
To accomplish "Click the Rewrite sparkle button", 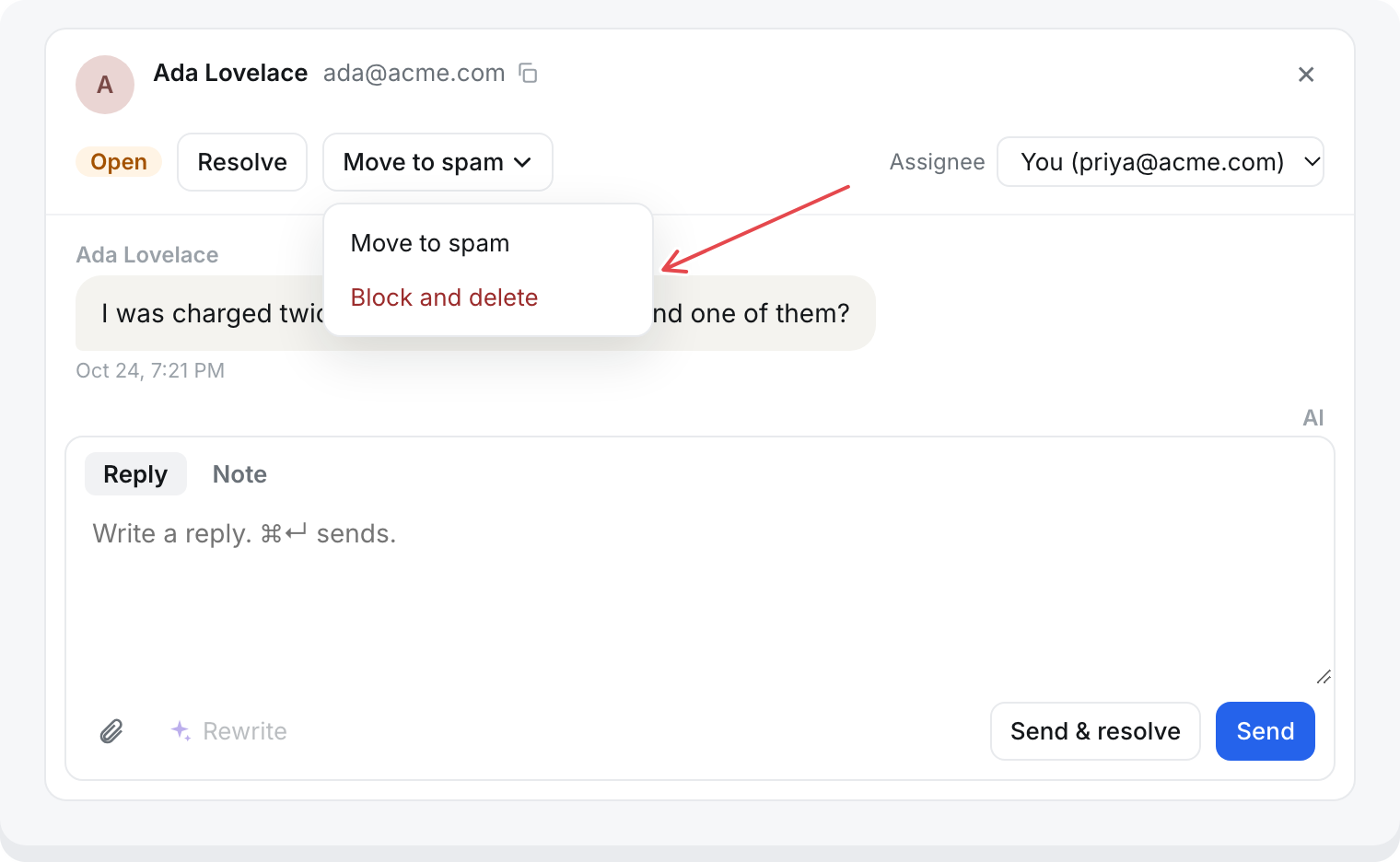I will (x=229, y=731).
